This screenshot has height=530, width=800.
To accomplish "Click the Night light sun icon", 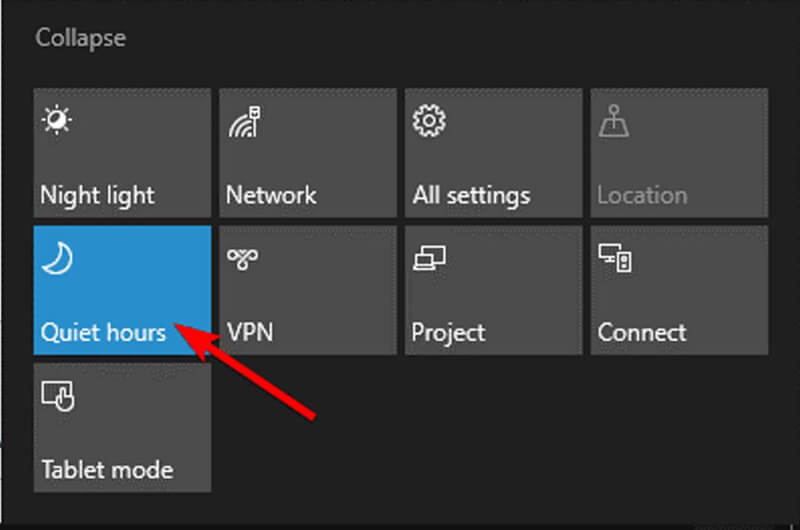I will (x=57, y=120).
